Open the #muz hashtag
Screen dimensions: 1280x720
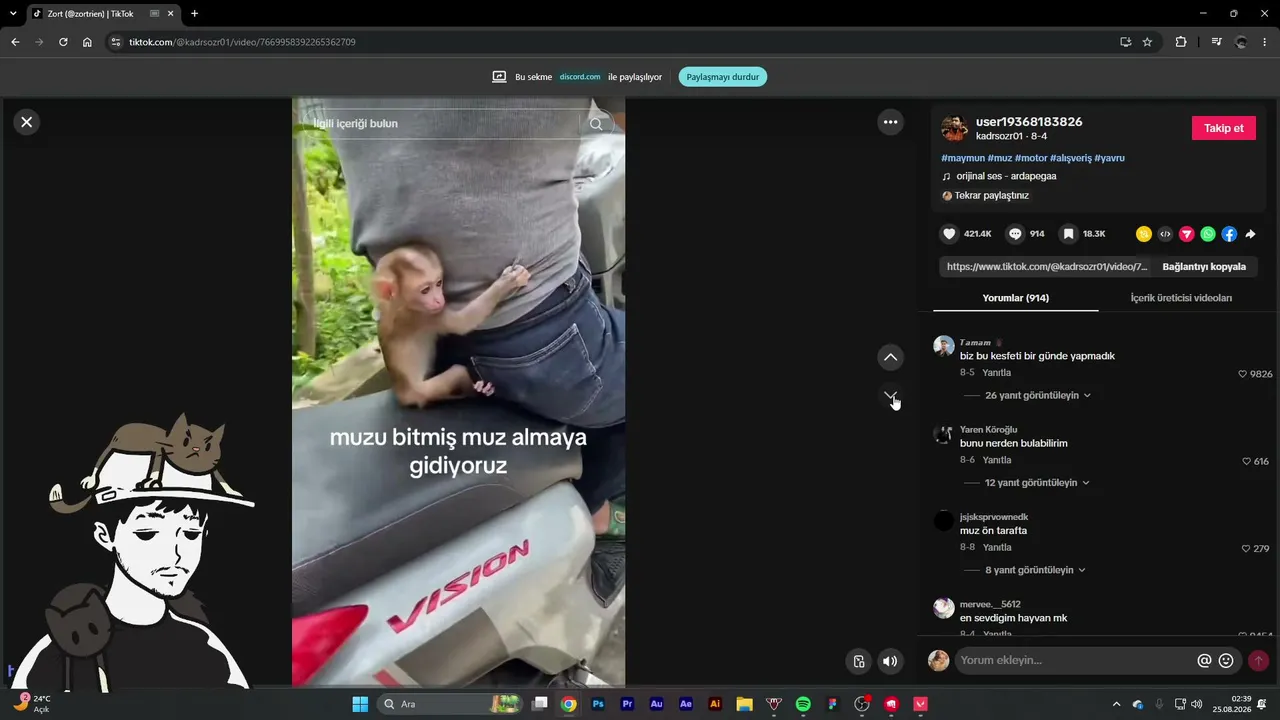[1000, 158]
